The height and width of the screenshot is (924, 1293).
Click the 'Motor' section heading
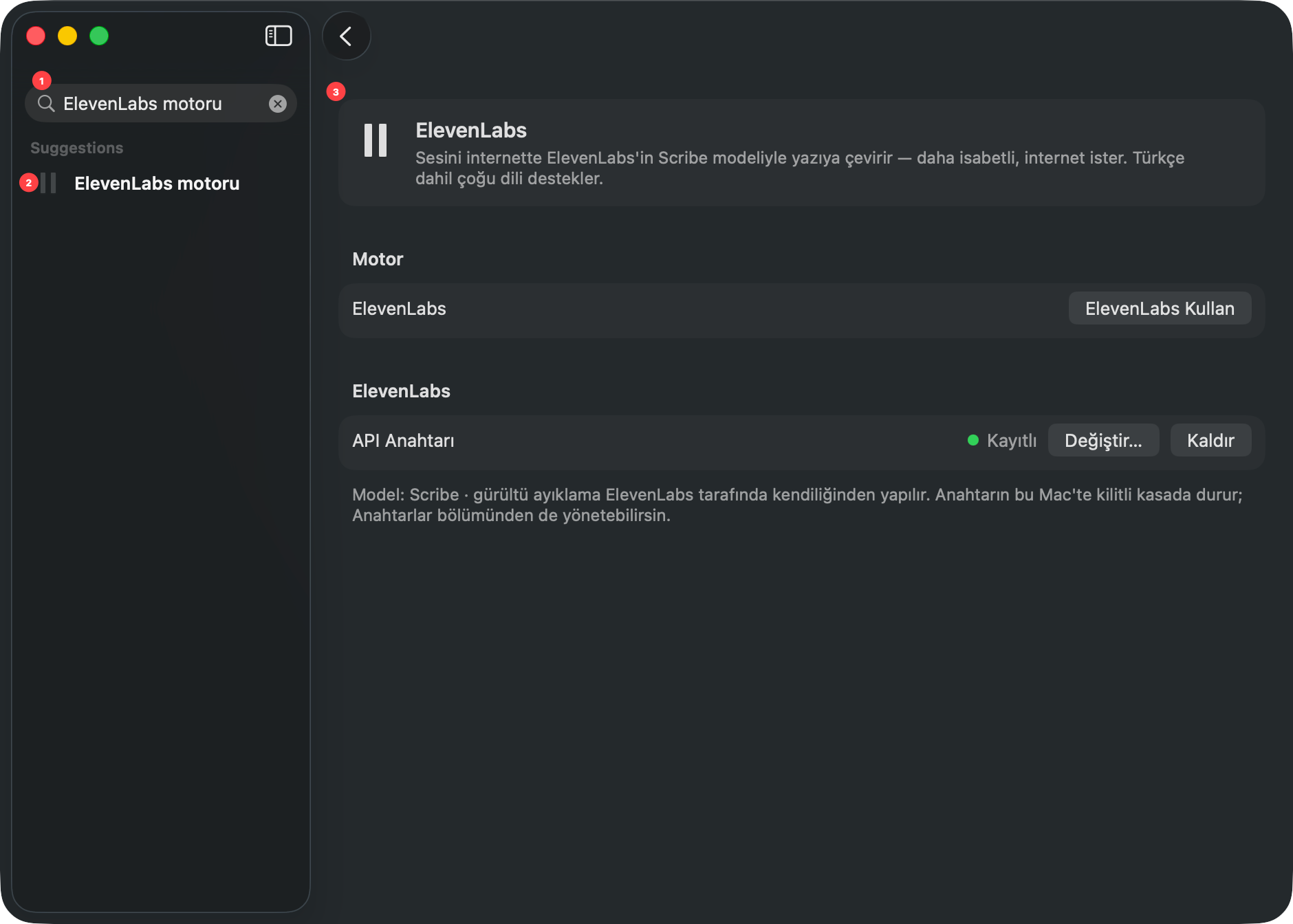click(x=378, y=259)
